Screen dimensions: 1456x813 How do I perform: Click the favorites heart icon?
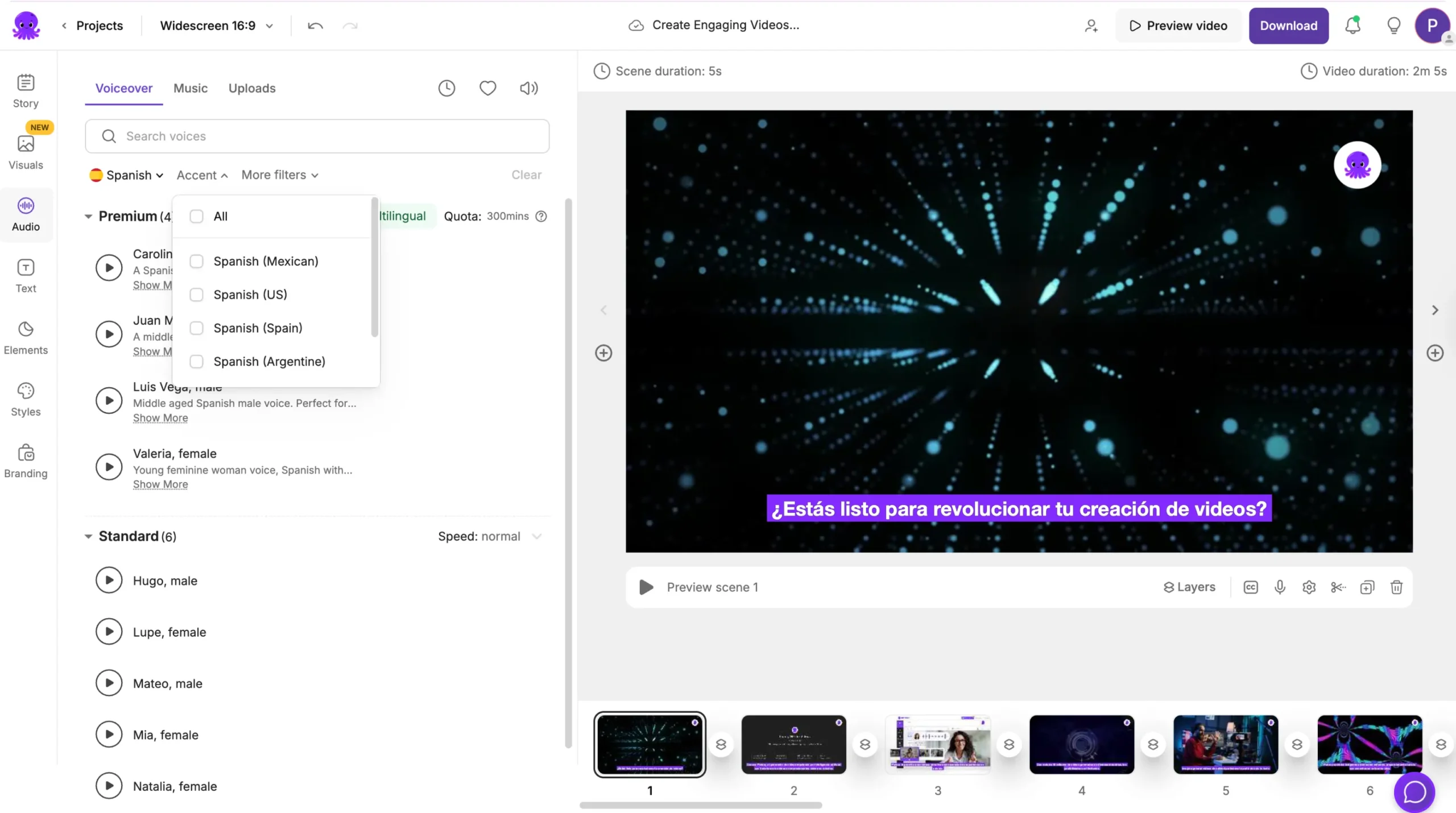(487, 88)
